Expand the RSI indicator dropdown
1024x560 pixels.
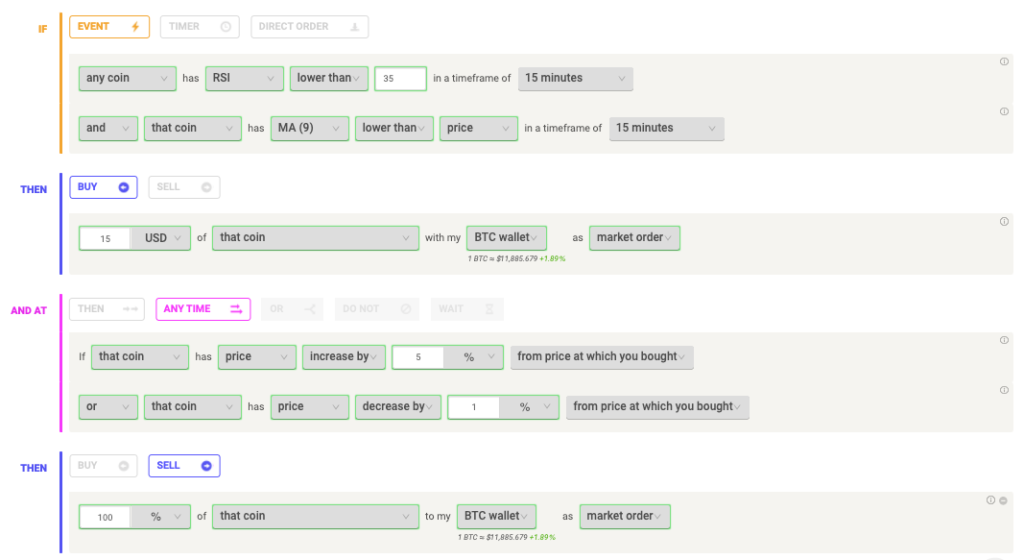pos(244,78)
